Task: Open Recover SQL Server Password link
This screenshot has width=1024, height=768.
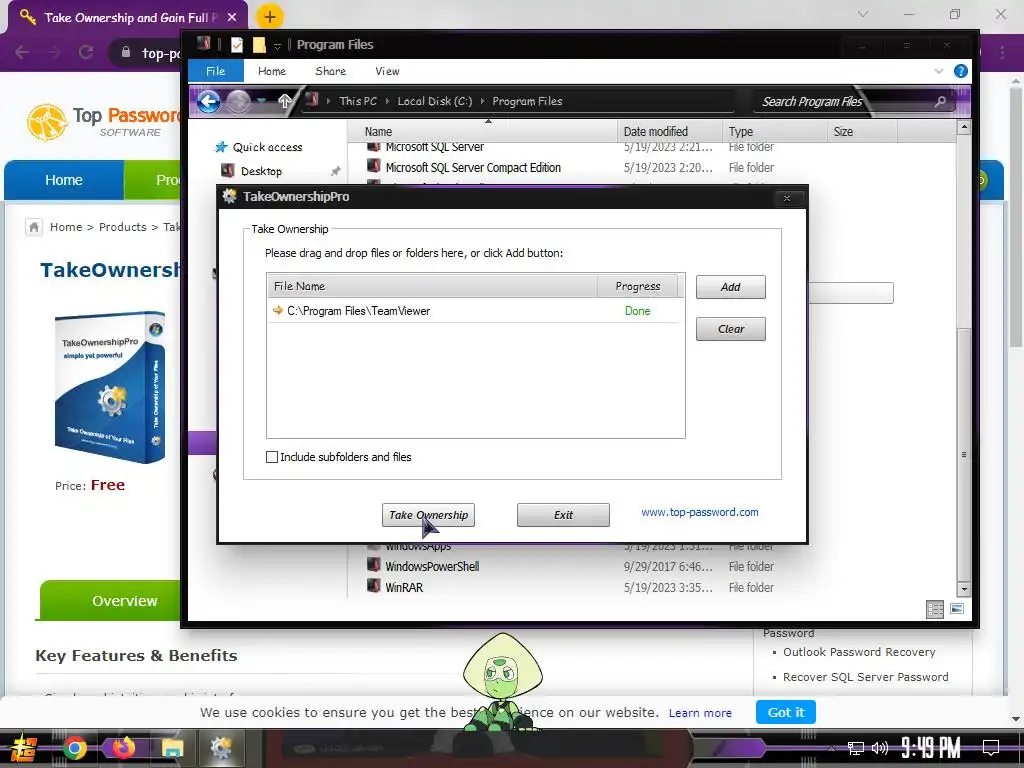Action: coord(865,677)
